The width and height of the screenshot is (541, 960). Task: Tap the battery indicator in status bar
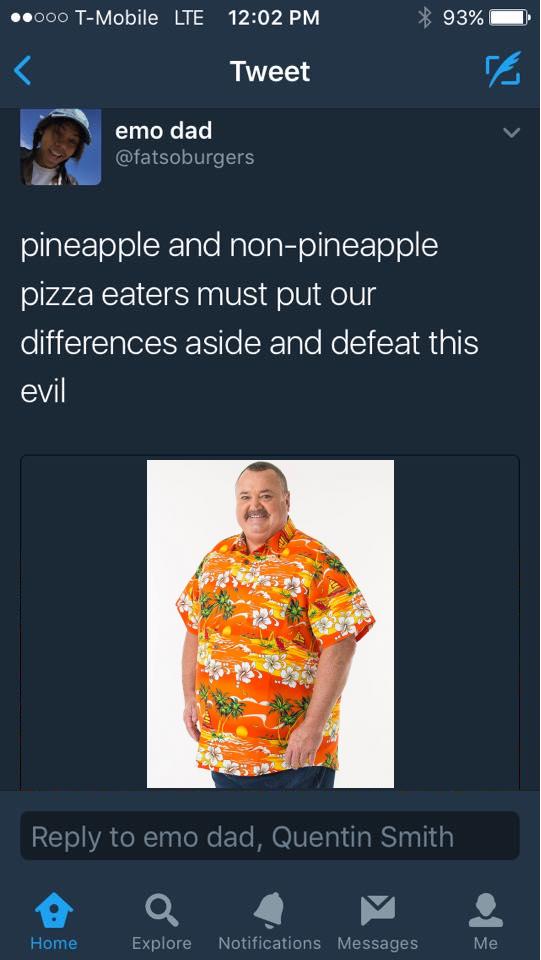(x=509, y=18)
